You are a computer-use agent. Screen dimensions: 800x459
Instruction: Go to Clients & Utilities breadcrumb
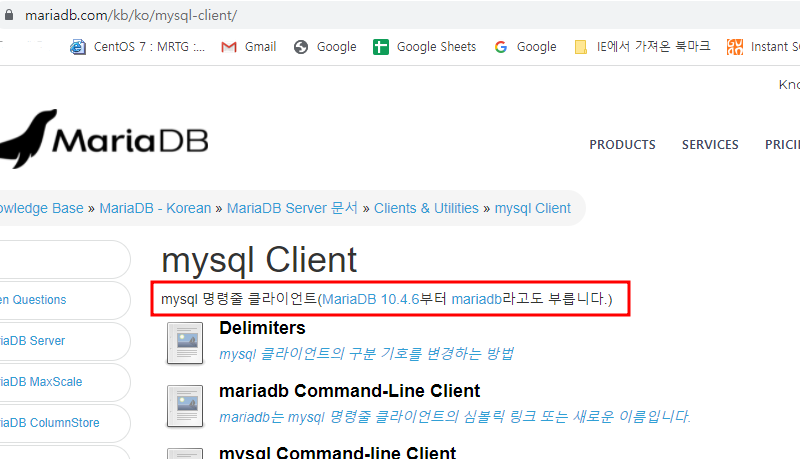(426, 208)
